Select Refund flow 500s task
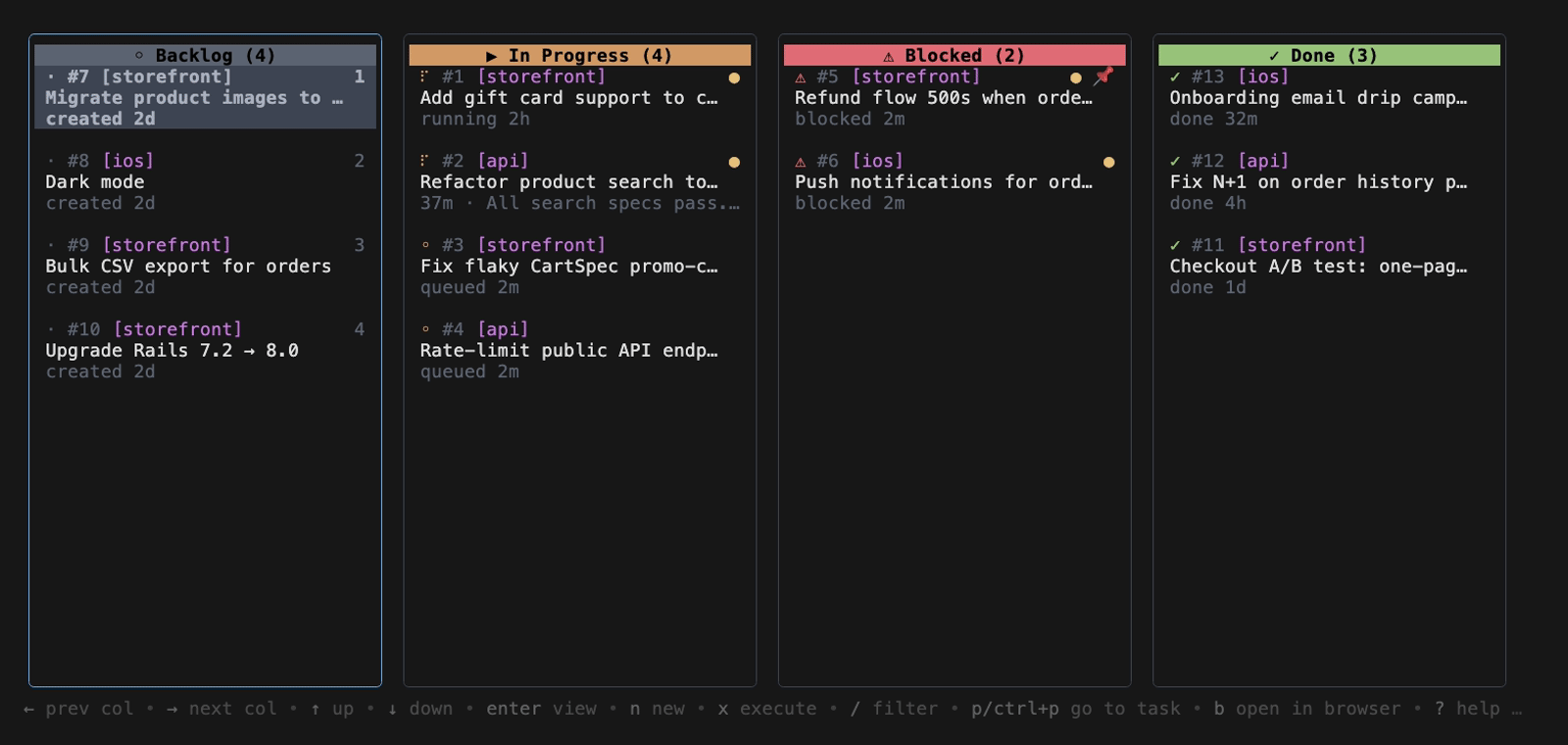Image resolution: width=1568 pixels, height=745 pixels. [x=955, y=97]
